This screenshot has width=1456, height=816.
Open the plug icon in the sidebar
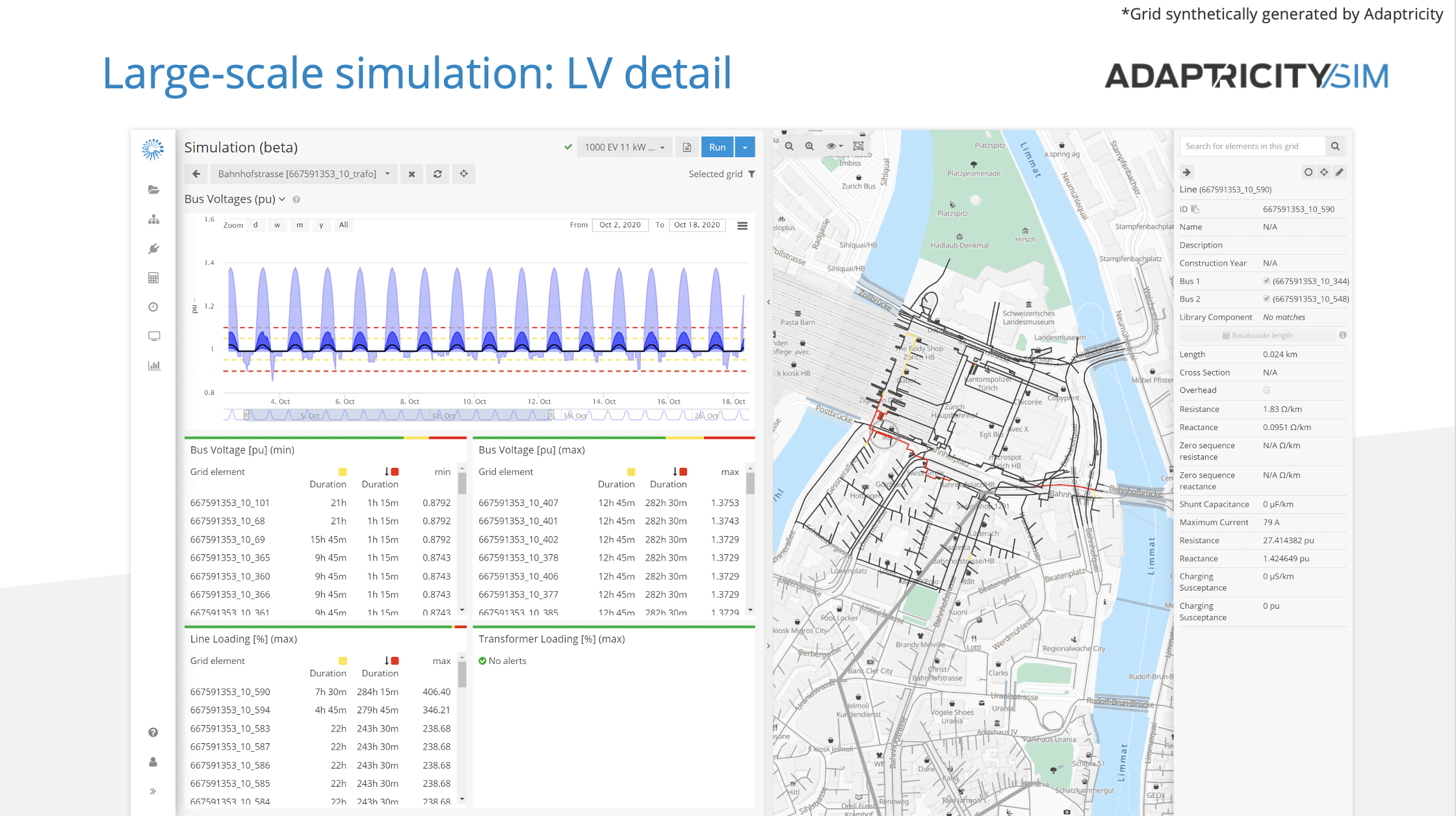tap(153, 248)
